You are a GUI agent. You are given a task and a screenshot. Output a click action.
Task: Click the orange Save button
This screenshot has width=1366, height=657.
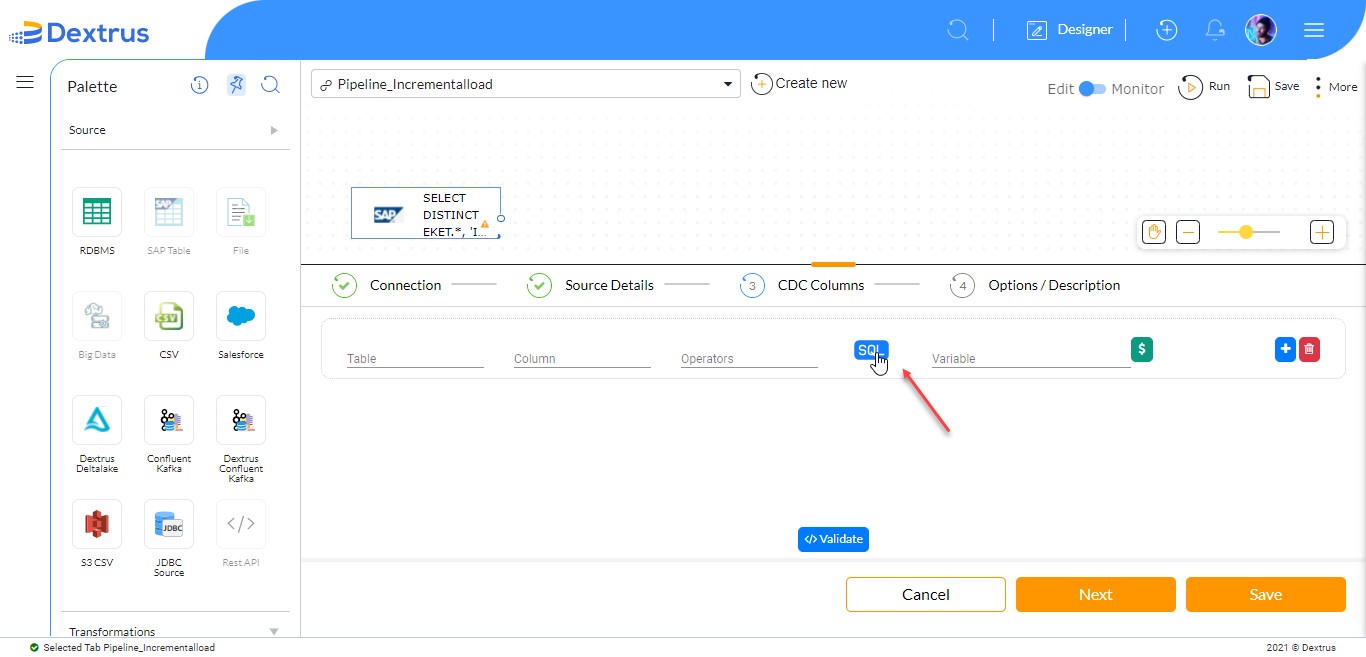click(1266, 594)
